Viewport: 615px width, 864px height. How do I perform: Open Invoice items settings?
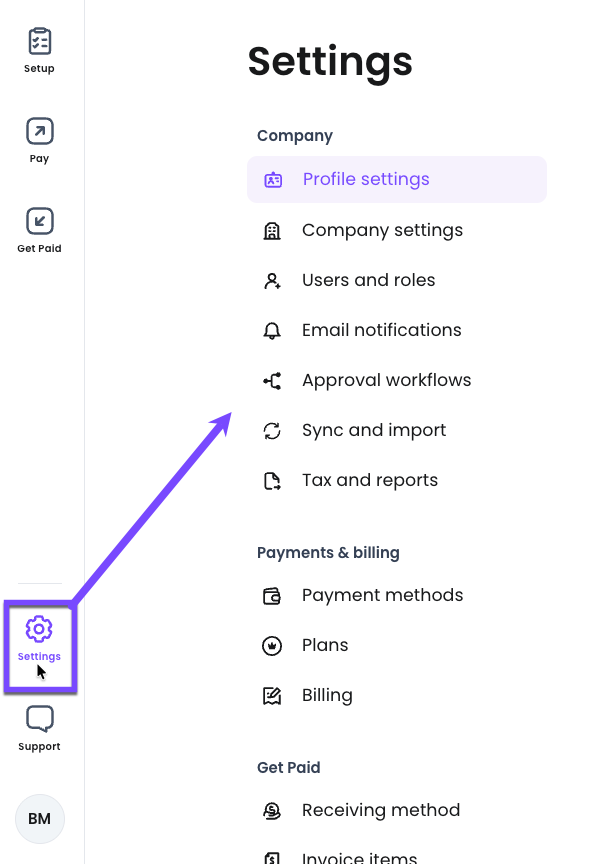click(359, 857)
